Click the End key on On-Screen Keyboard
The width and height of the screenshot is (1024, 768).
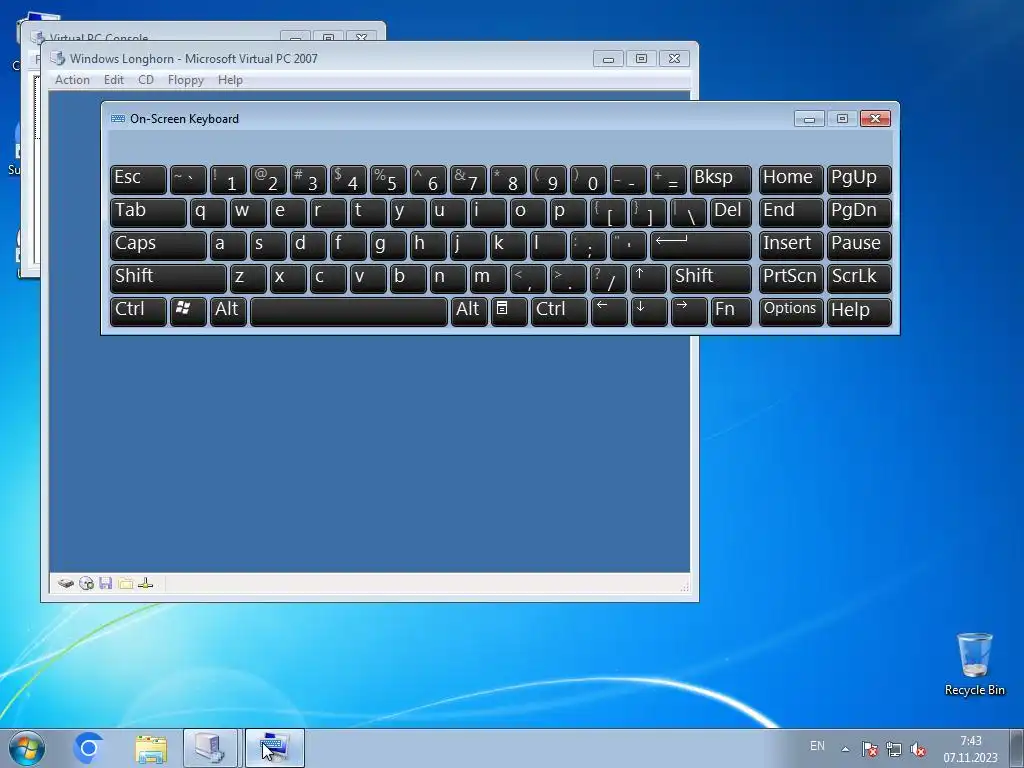(x=790, y=212)
